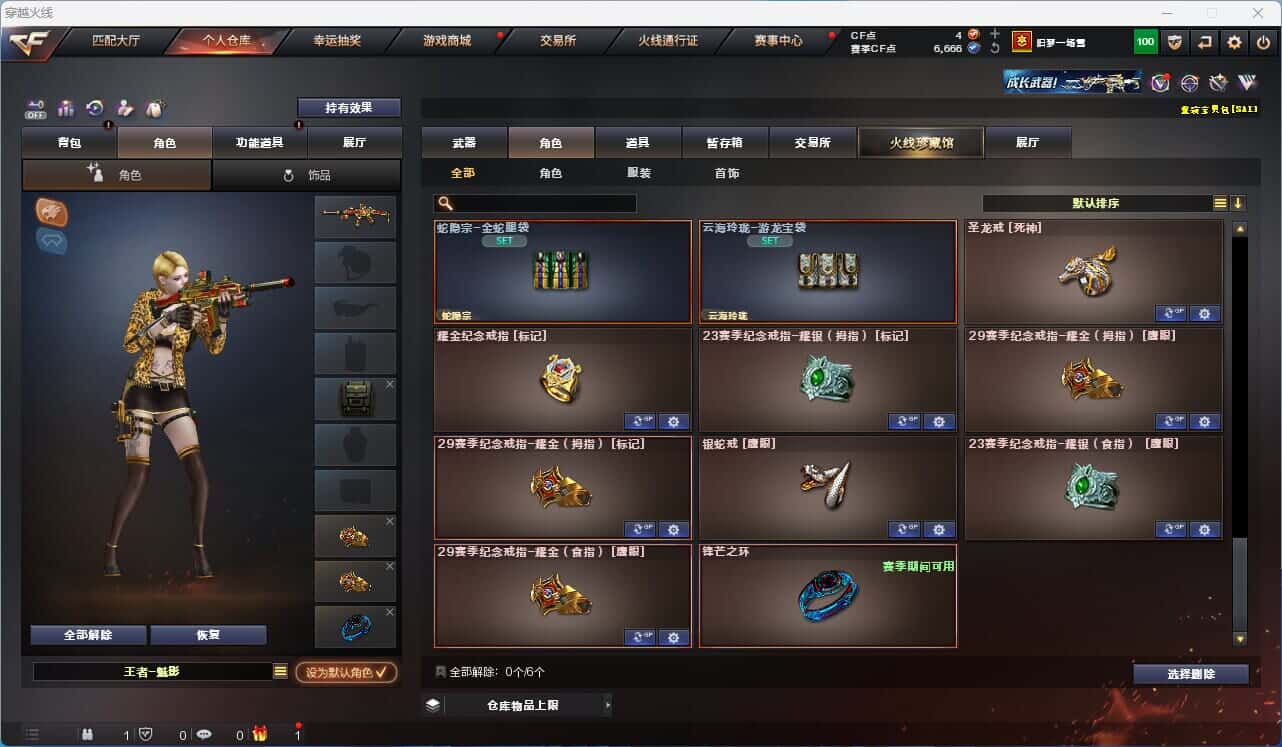Click the plus icon to recharge CF点
The image size is (1282, 747).
[x=994, y=34]
